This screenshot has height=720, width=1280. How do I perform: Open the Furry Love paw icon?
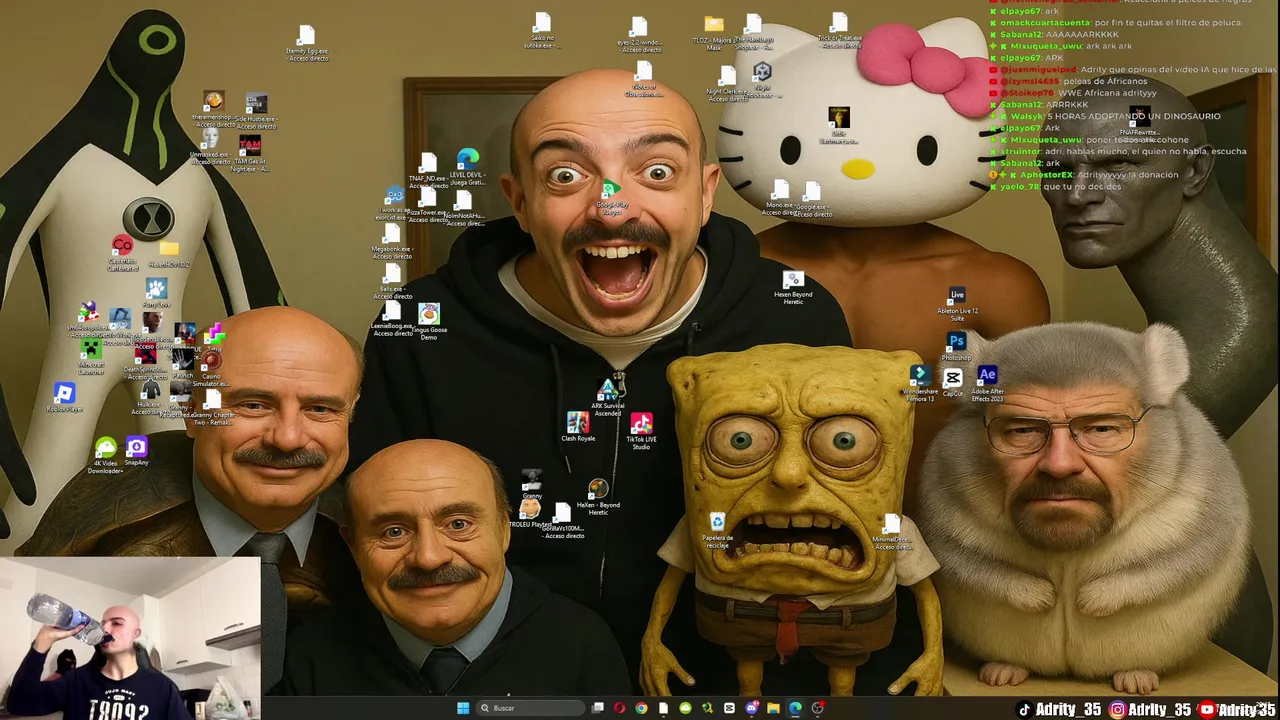tap(156, 289)
